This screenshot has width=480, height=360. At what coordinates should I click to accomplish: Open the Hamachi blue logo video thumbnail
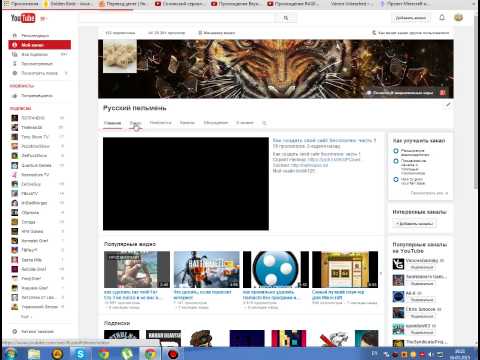tap(276, 269)
